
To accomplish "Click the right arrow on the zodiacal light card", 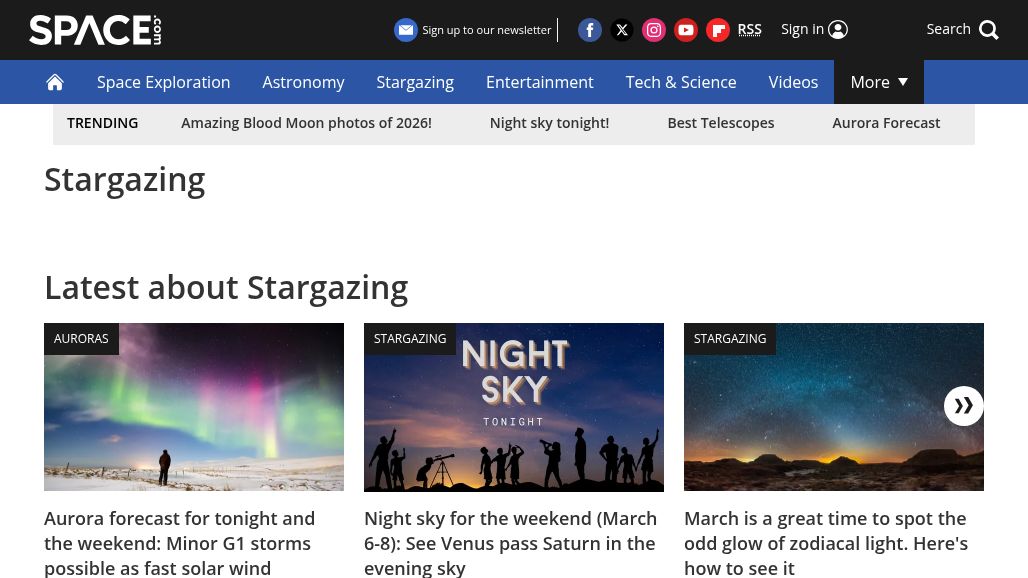I will 963,406.
